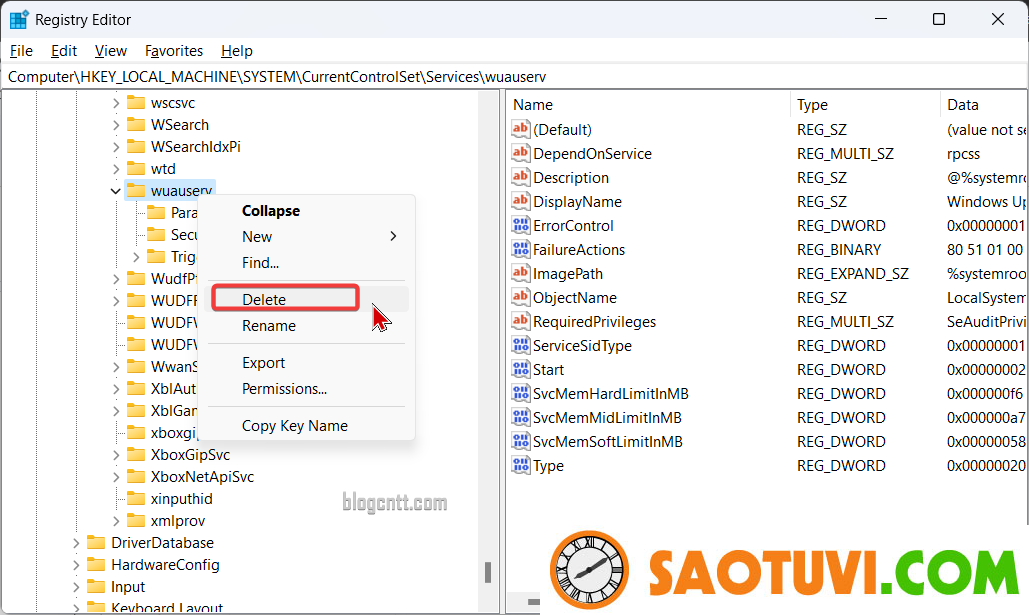Select Copy Key Name in context menu

(306, 425)
